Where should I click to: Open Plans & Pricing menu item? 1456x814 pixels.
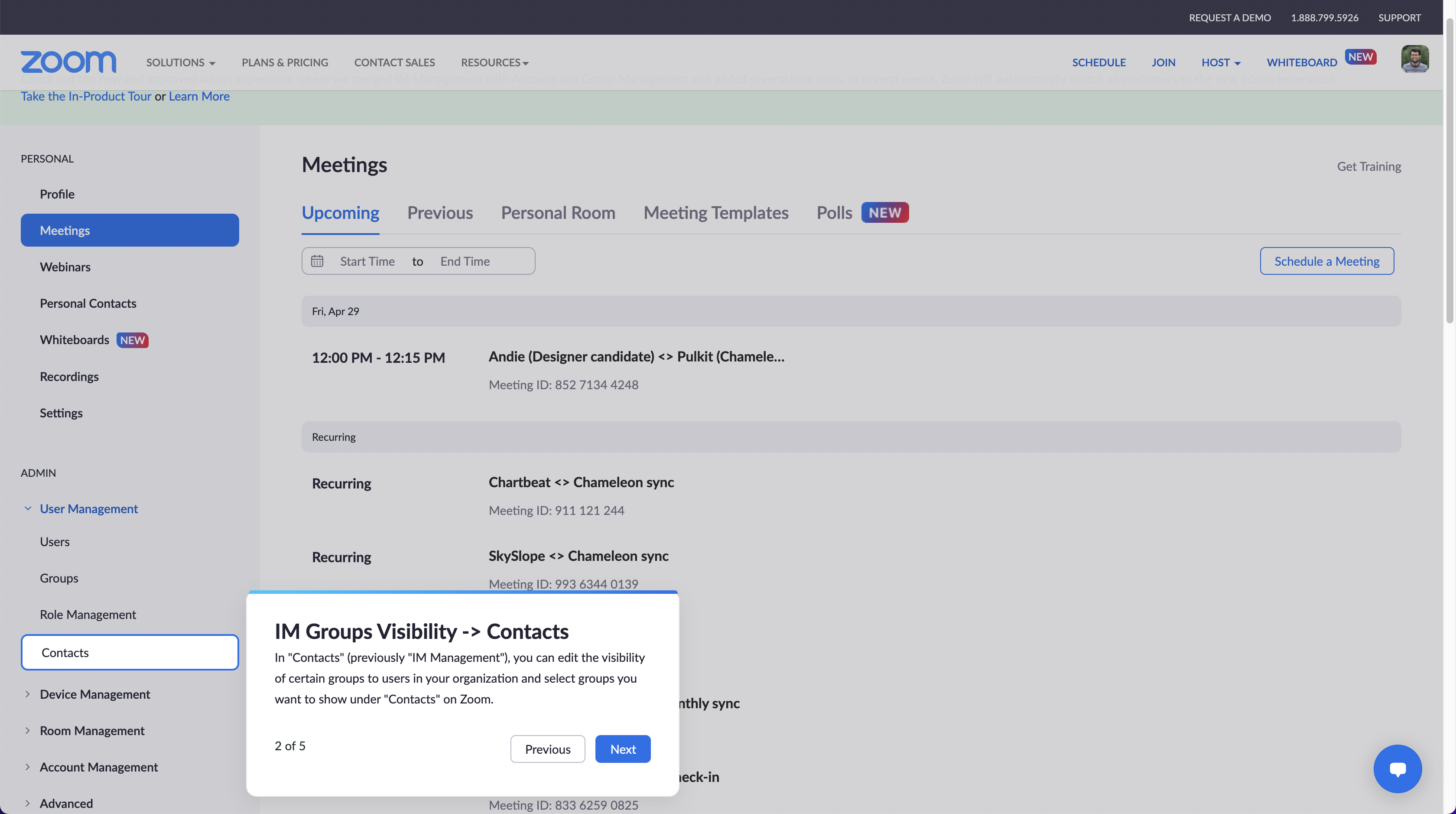coord(285,62)
